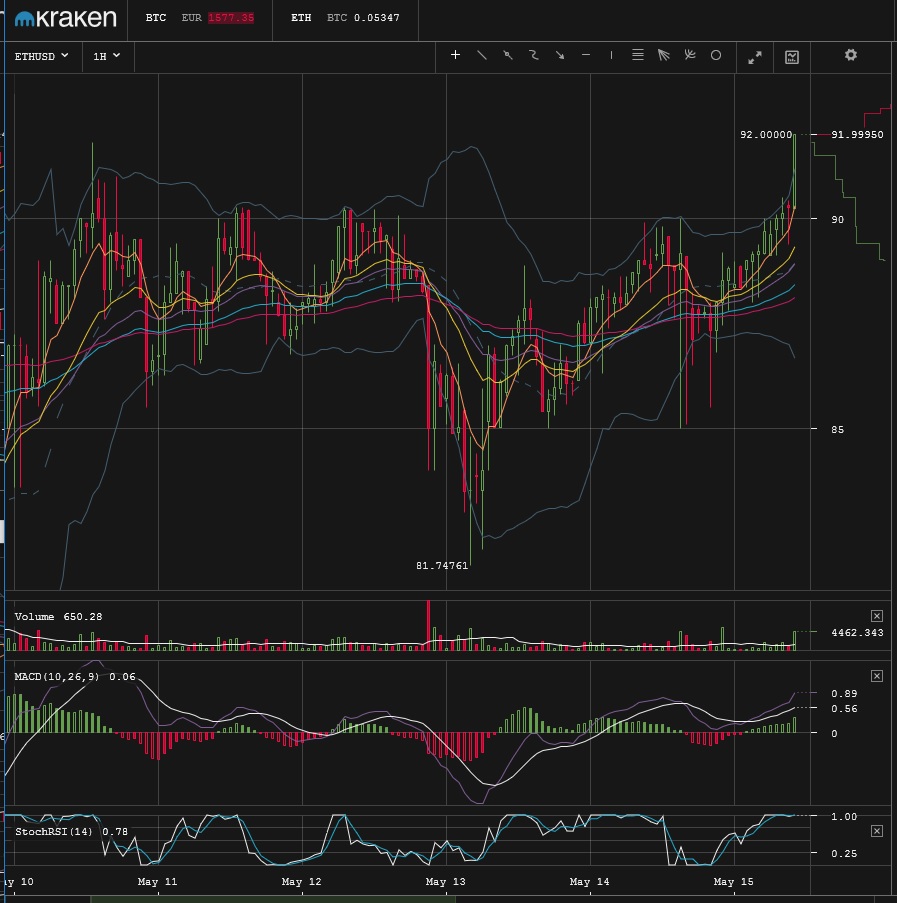The image size is (897, 903).
Task: Take a chart snapshot
Action: pos(790,57)
